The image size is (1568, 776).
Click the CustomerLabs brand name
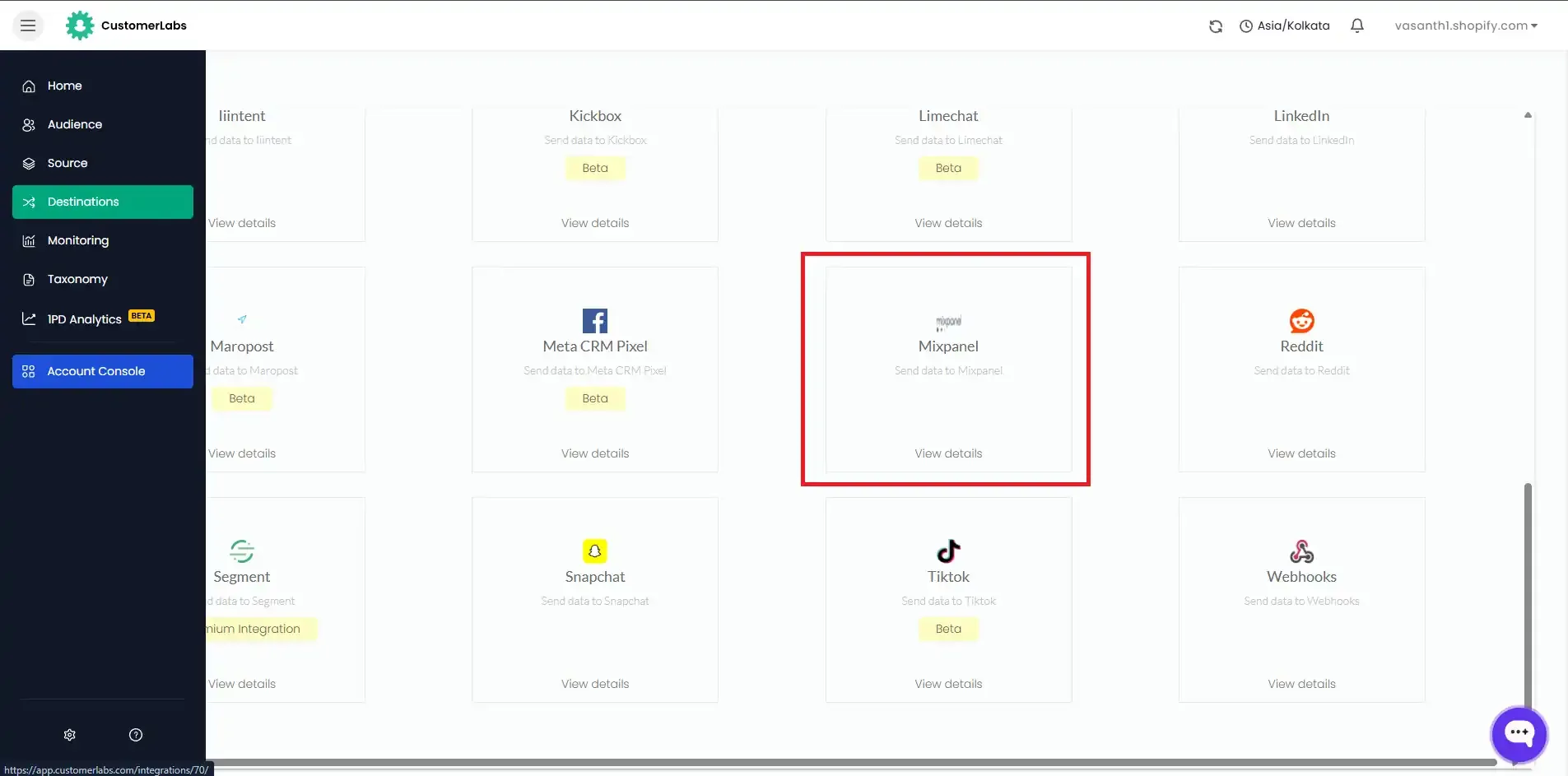[144, 26]
